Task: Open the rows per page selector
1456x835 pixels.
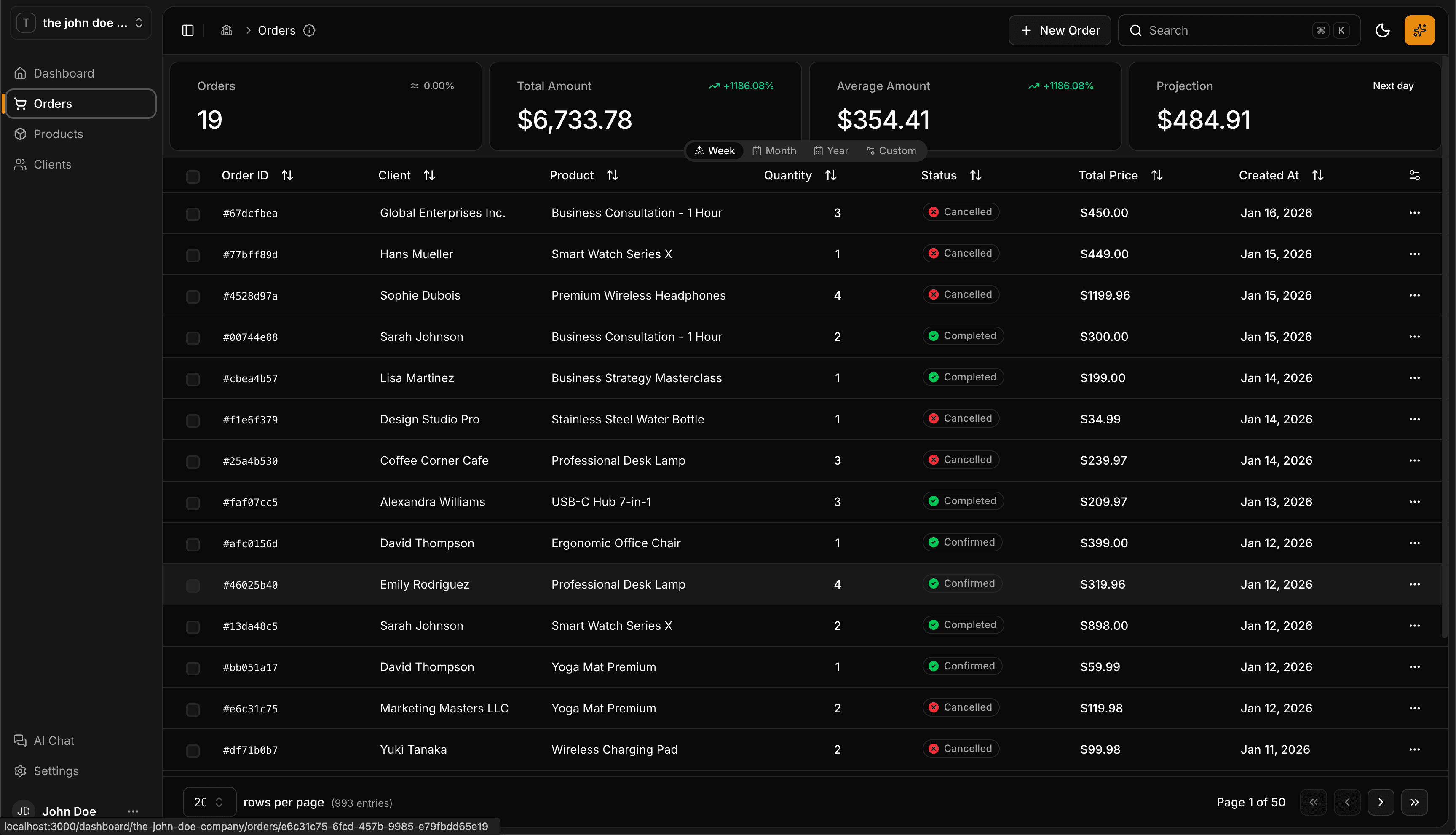Action: click(209, 802)
